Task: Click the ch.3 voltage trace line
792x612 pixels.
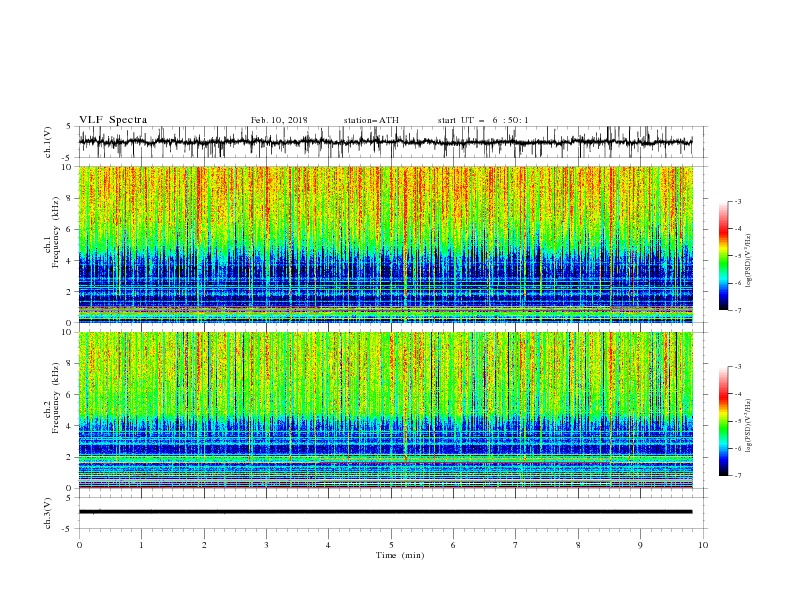Action: click(385, 512)
